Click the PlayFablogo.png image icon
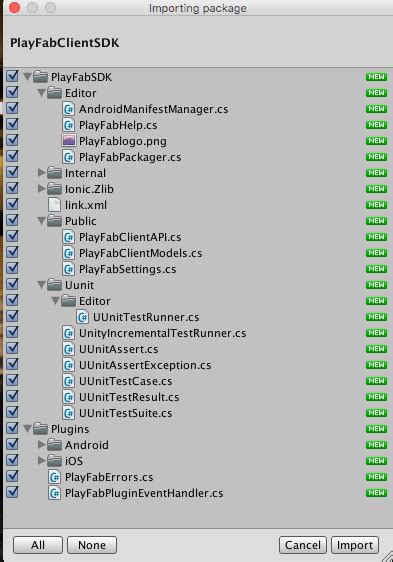The image size is (393, 562). (68, 141)
